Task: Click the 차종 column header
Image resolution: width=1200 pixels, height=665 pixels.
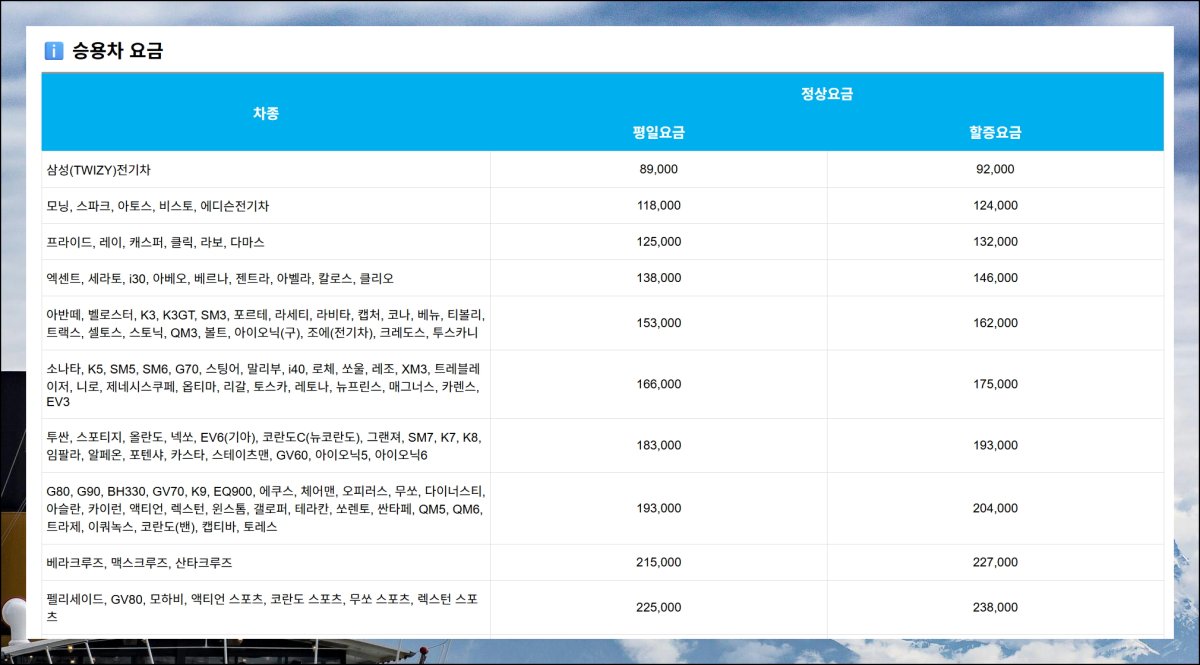Action: click(266, 113)
